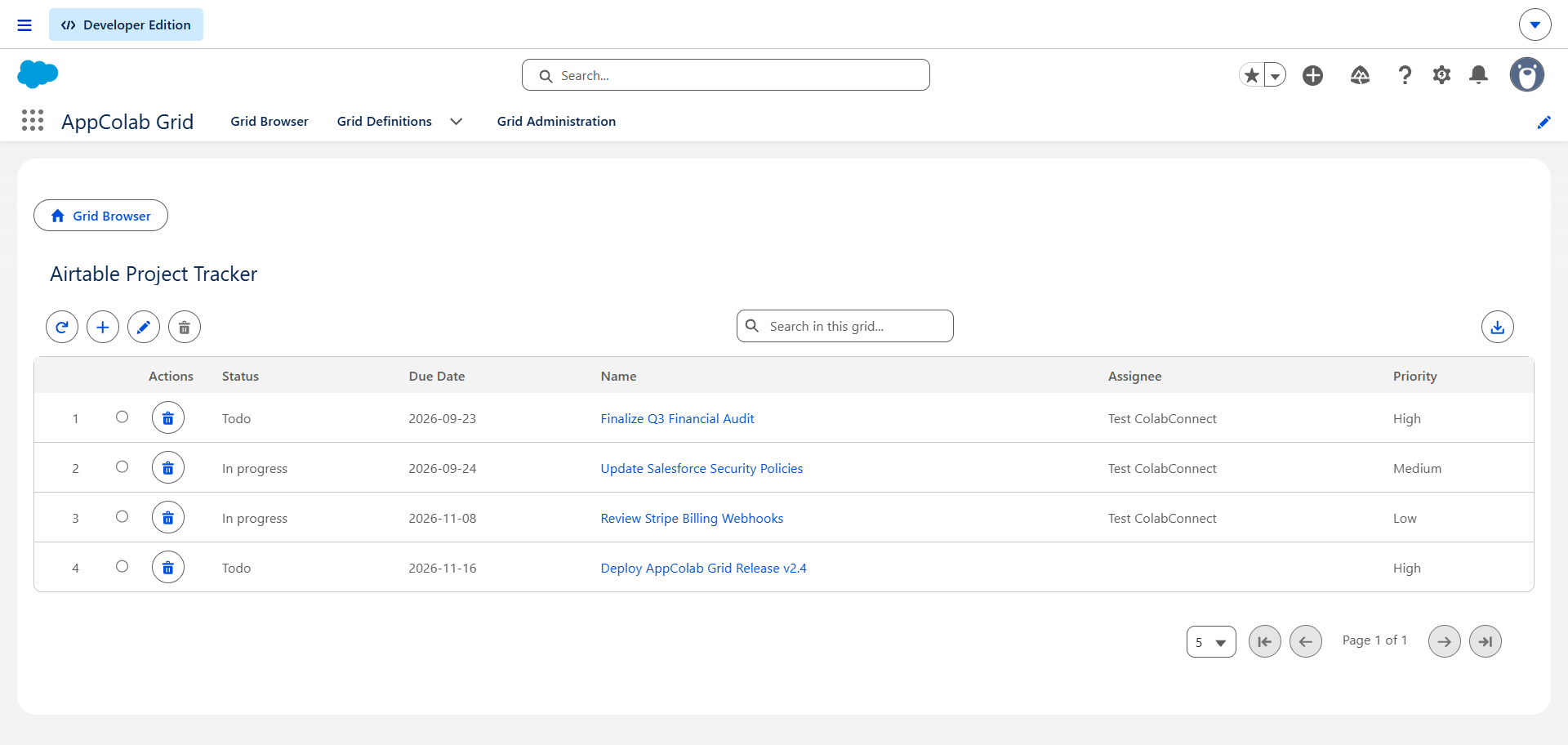Click the Medium priority cell
The width and height of the screenshot is (1568, 745).
click(x=1417, y=468)
